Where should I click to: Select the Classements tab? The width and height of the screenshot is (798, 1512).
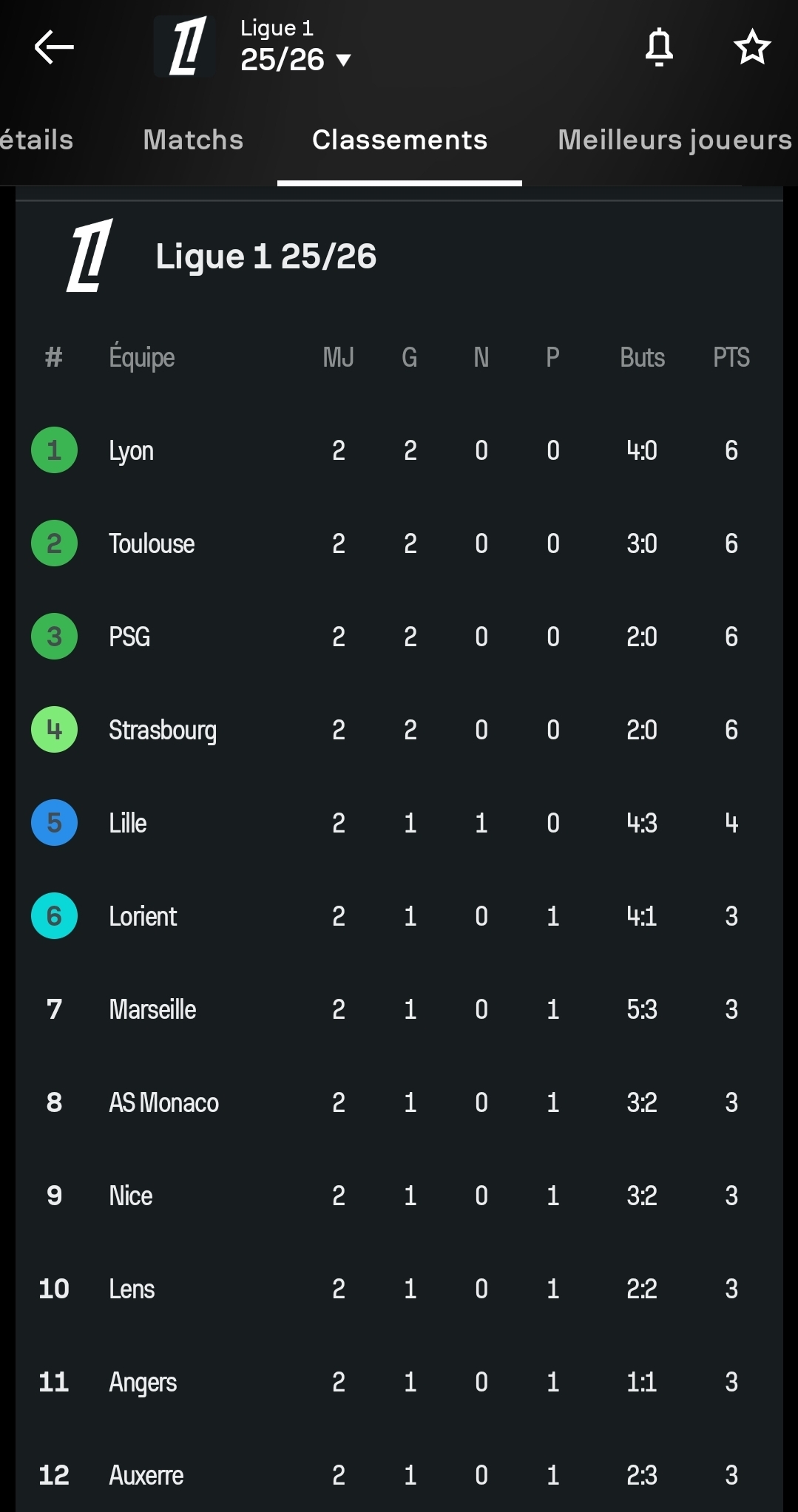(x=399, y=140)
